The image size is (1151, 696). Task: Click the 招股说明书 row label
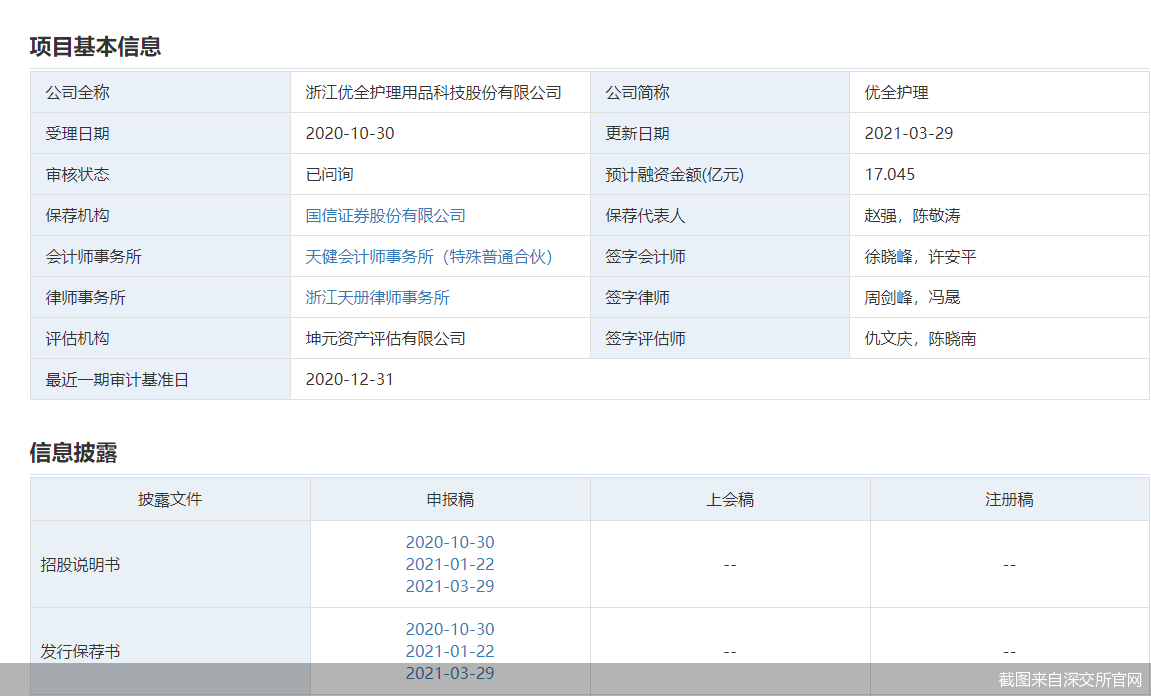pyautogui.click(x=80, y=565)
